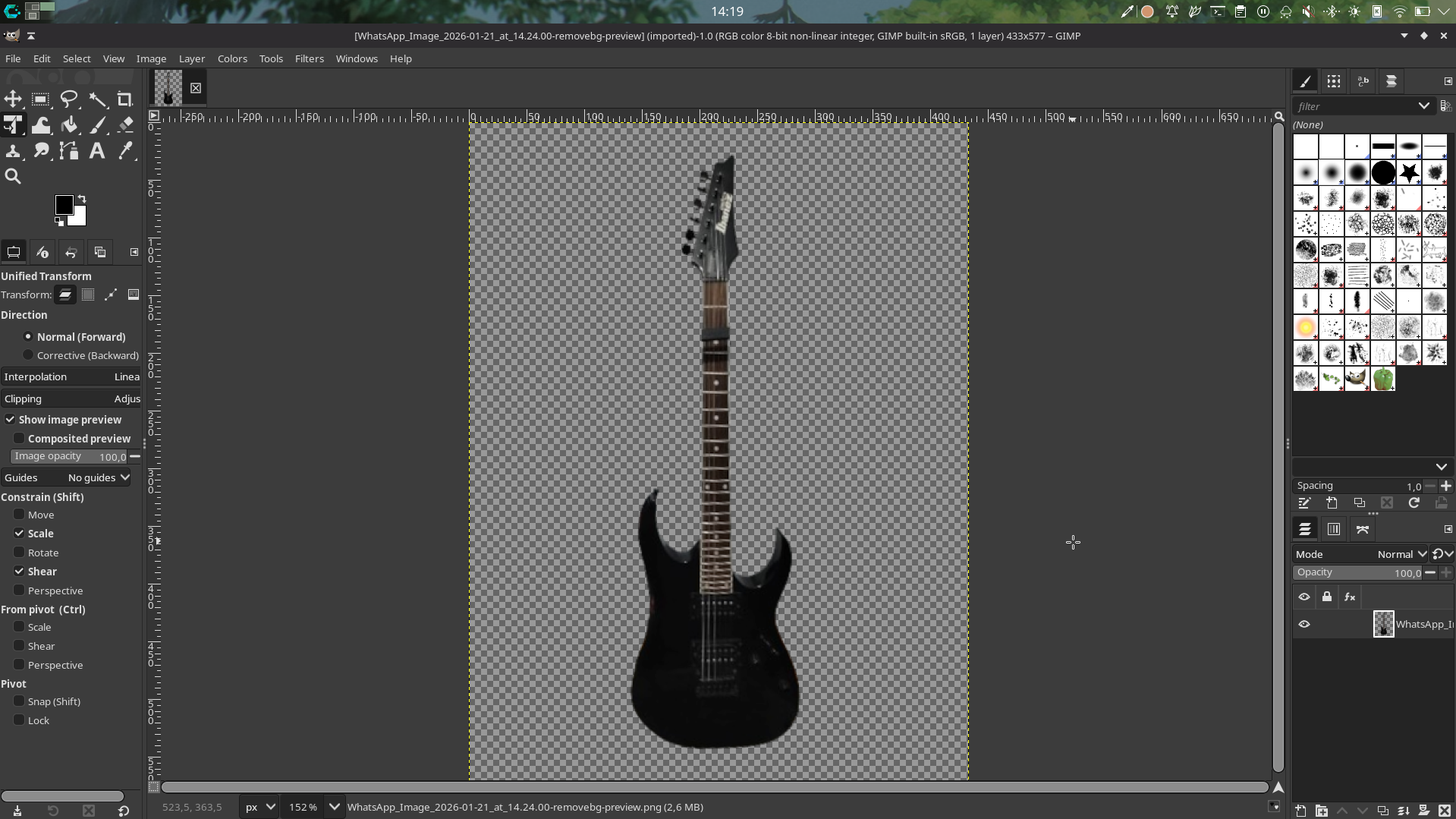The width and height of the screenshot is (1456, 819).
Task: Open the unit dropdown set to px
Action: [x=258, y=807]
